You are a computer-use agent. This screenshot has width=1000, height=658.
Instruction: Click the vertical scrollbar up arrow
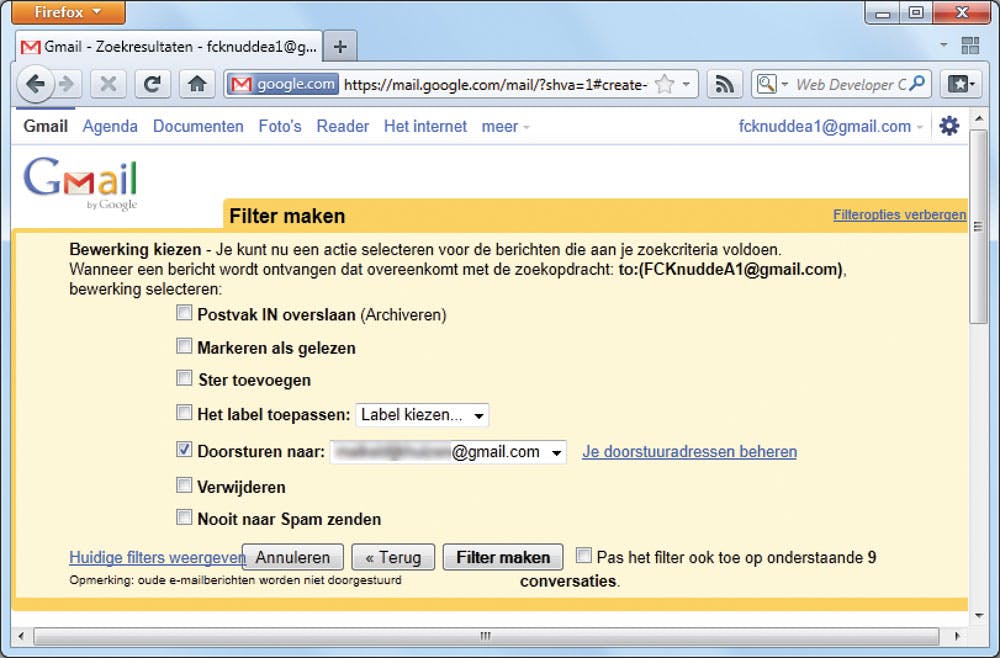[x=979, y=119]
